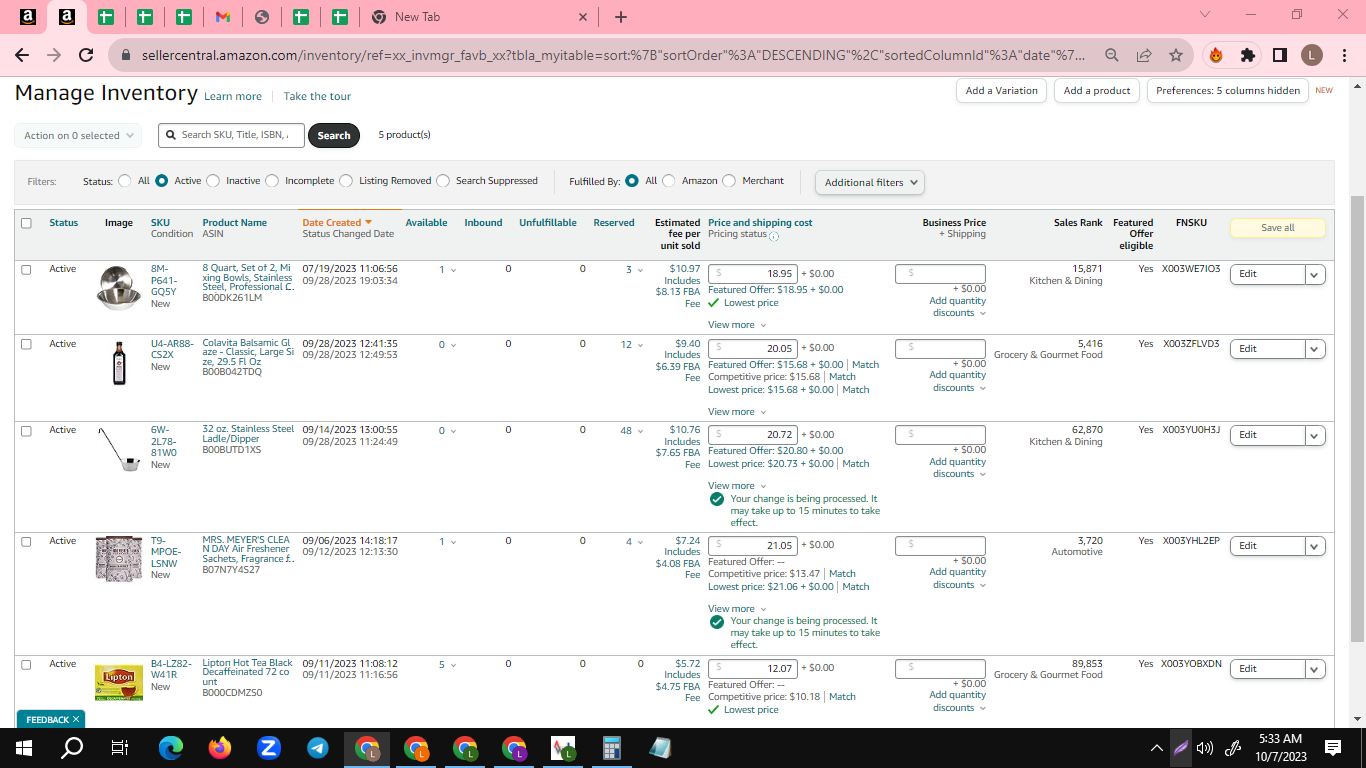Screen dimensions: 1366x768
Task: Expand Add quantity discounts for Lipton row
Action: click(958, 701)
